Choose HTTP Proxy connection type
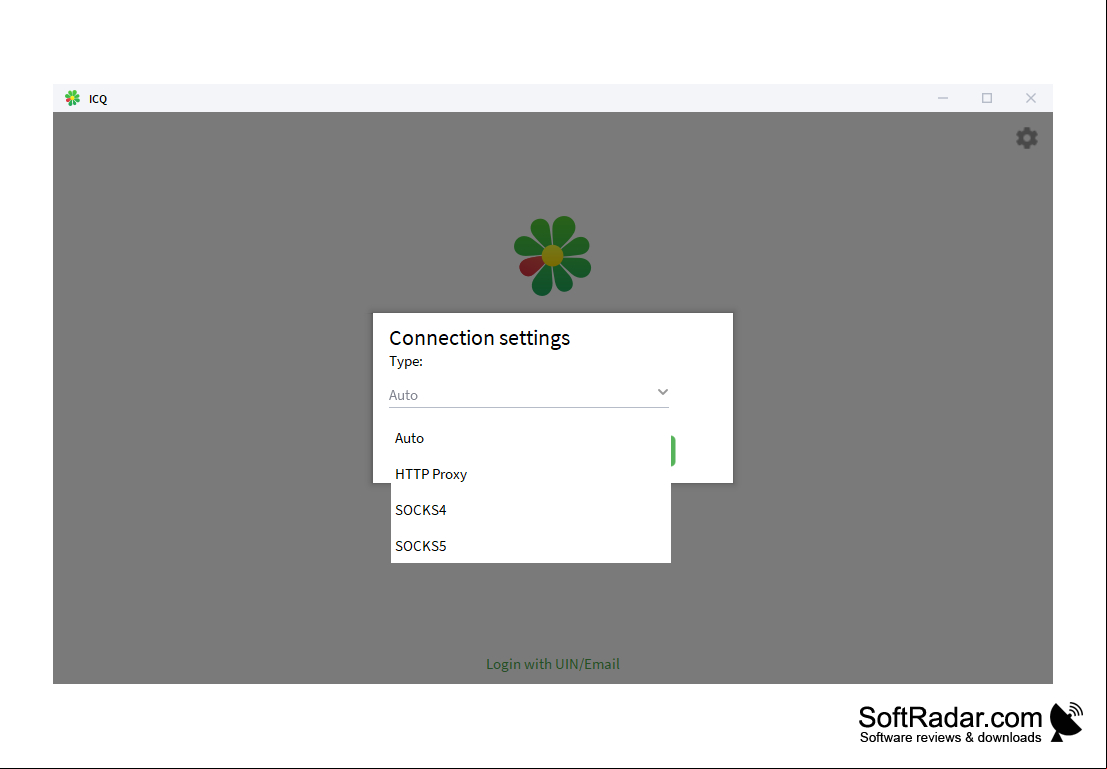1107x769 pixels. tap(530, 474)
